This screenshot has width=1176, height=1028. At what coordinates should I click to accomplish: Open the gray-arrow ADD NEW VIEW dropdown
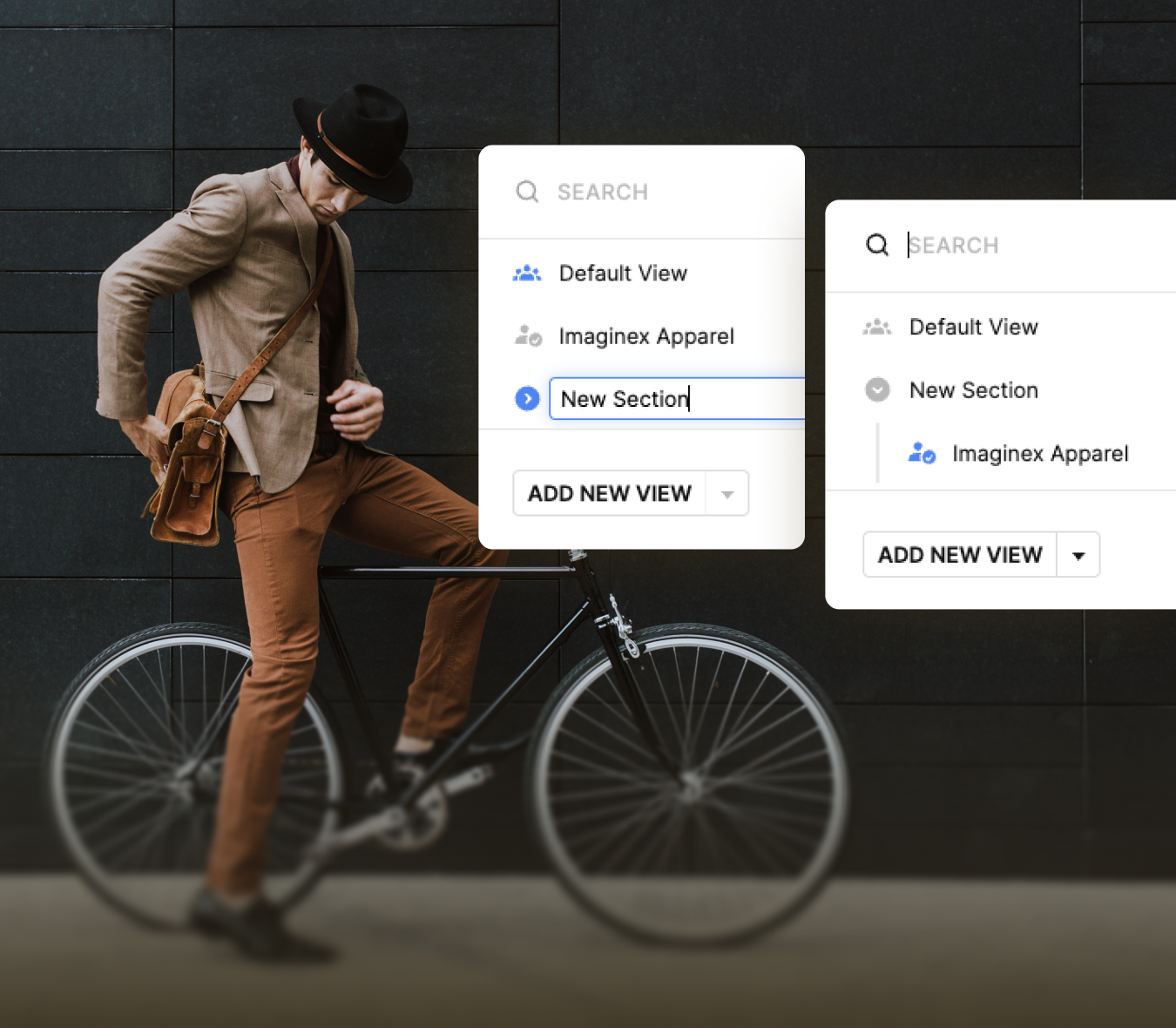[x=727, y=494]
